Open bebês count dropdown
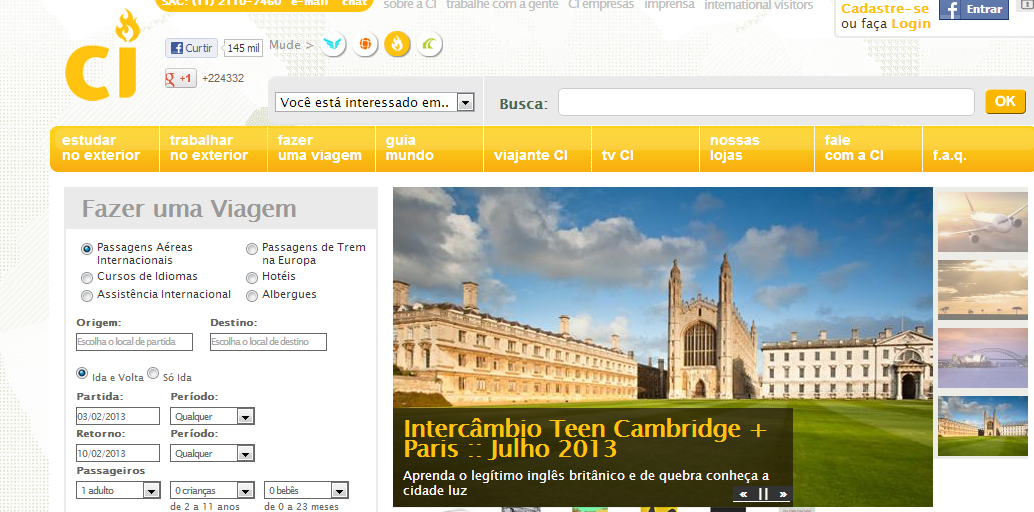1034x512 pixels. 307,490
